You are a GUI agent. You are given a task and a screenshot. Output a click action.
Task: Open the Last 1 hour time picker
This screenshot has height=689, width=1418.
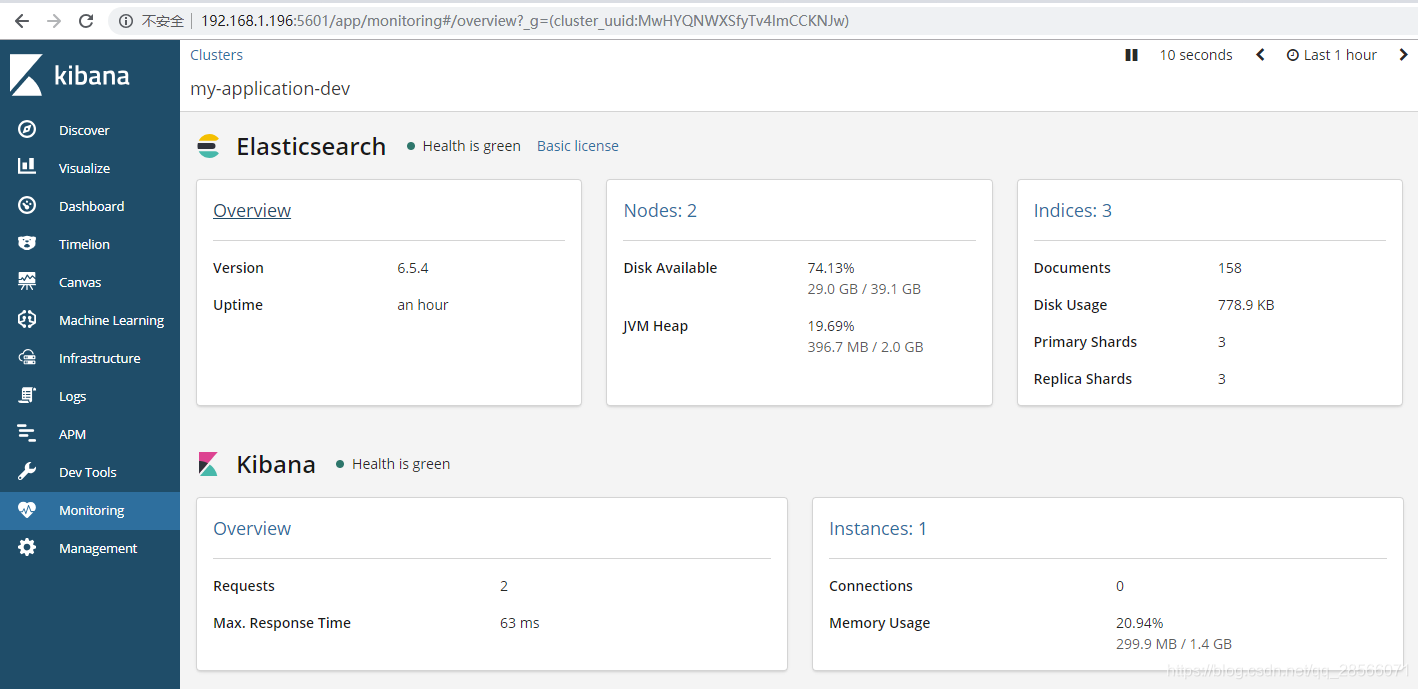[x=1331, y=55]
